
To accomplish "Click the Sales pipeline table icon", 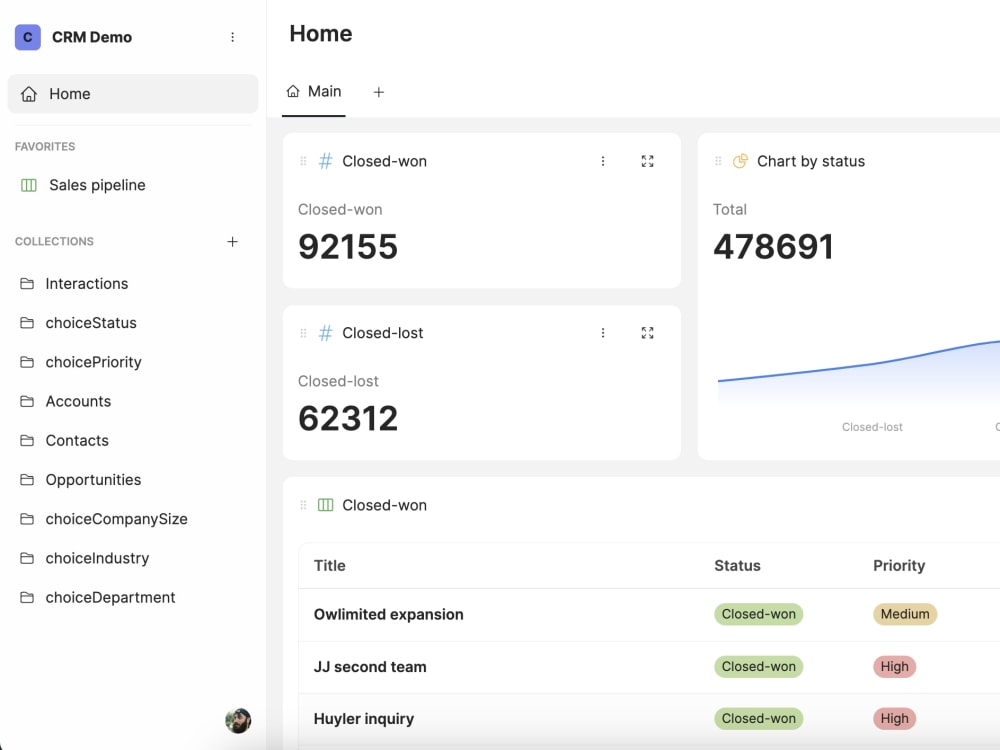I will (27, 185).
